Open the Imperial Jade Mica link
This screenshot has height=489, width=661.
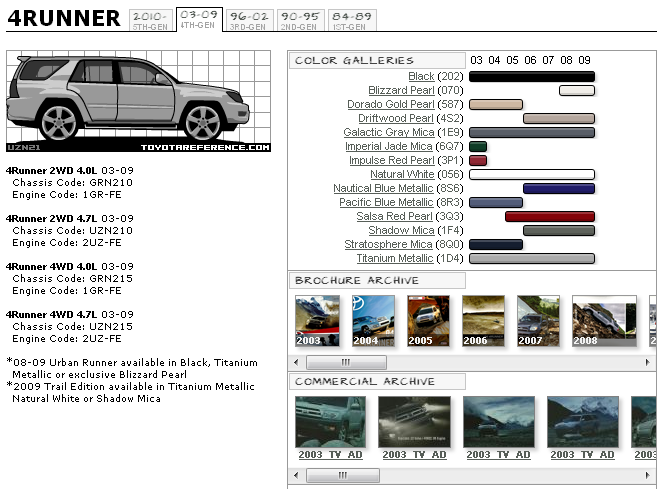click(x=389, y=146)
